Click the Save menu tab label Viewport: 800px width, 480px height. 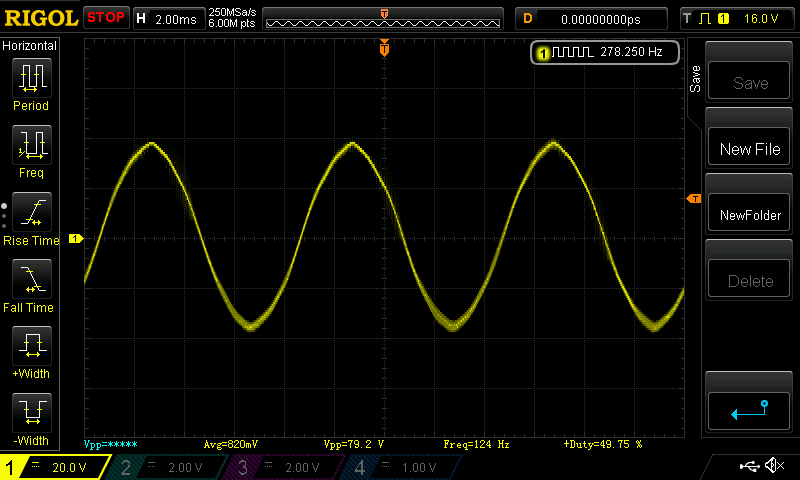pyautogui.click(x=695, y=79)
